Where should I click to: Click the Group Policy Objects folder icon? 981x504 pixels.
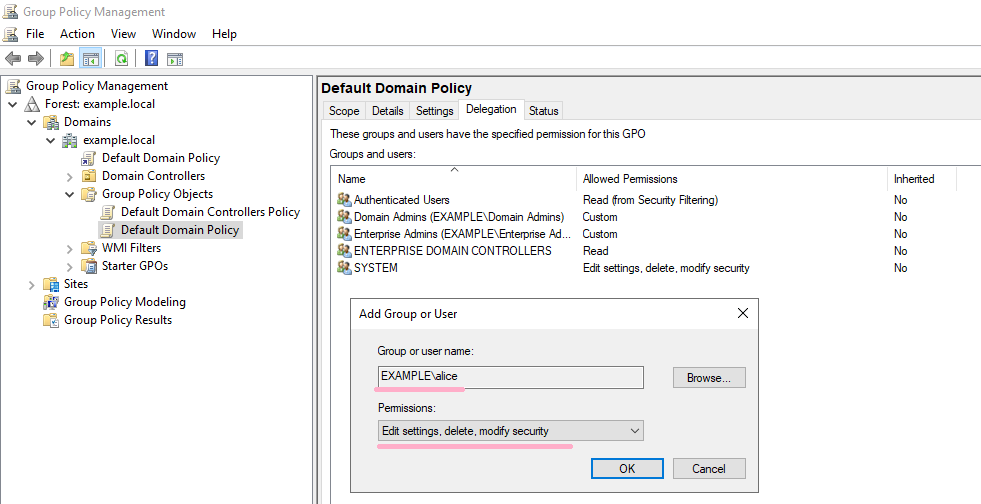(x=89, y=194)
